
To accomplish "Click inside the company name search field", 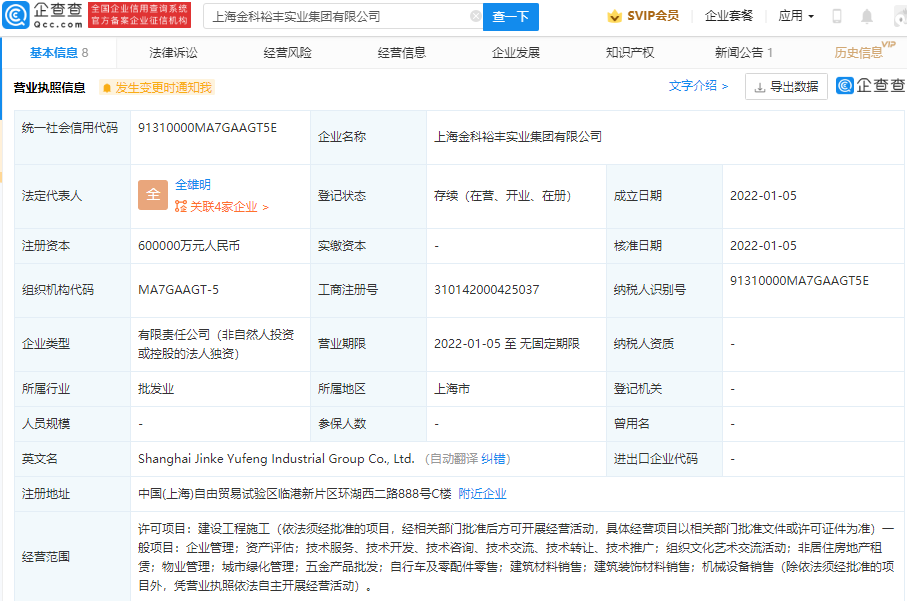I will click(x=330, y=16).
